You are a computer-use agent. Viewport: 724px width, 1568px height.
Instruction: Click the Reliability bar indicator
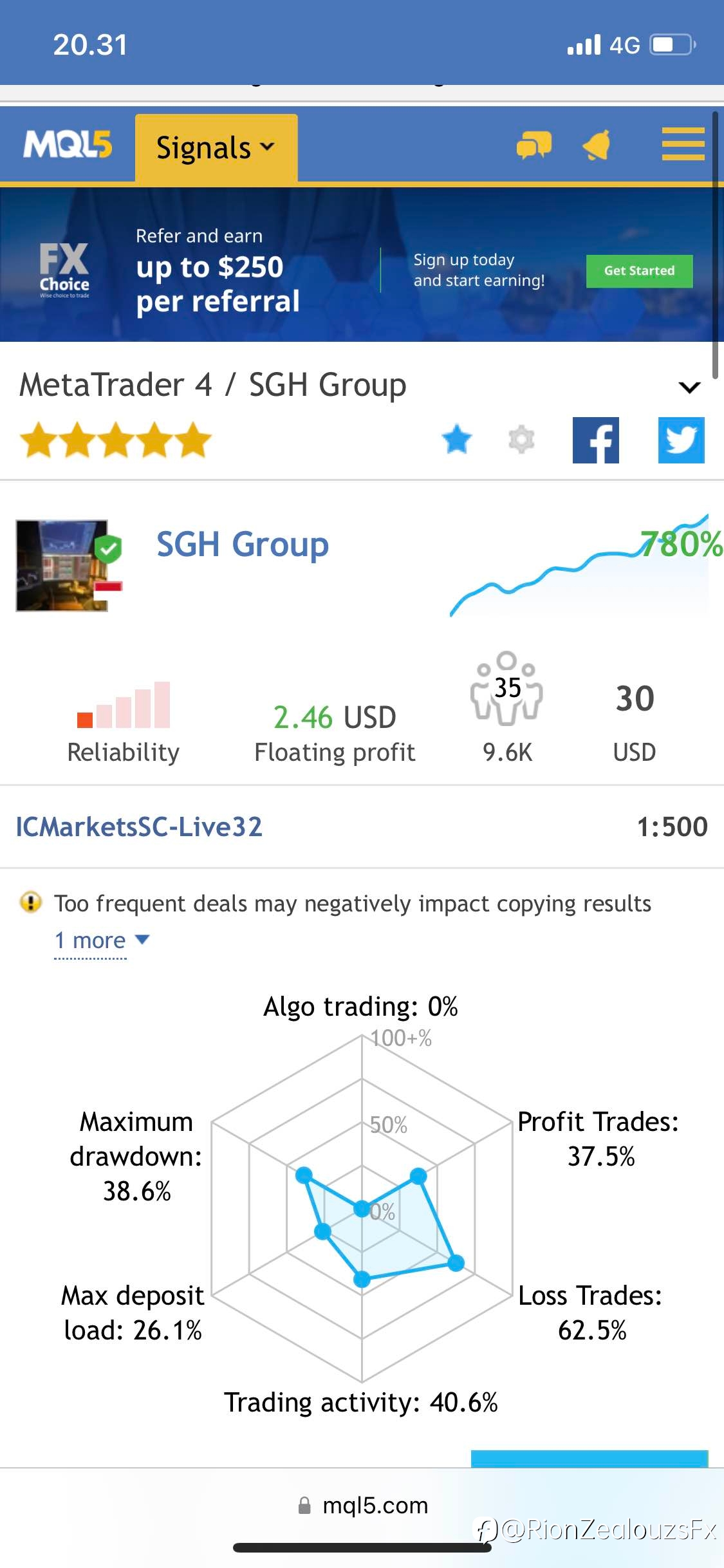124,705
